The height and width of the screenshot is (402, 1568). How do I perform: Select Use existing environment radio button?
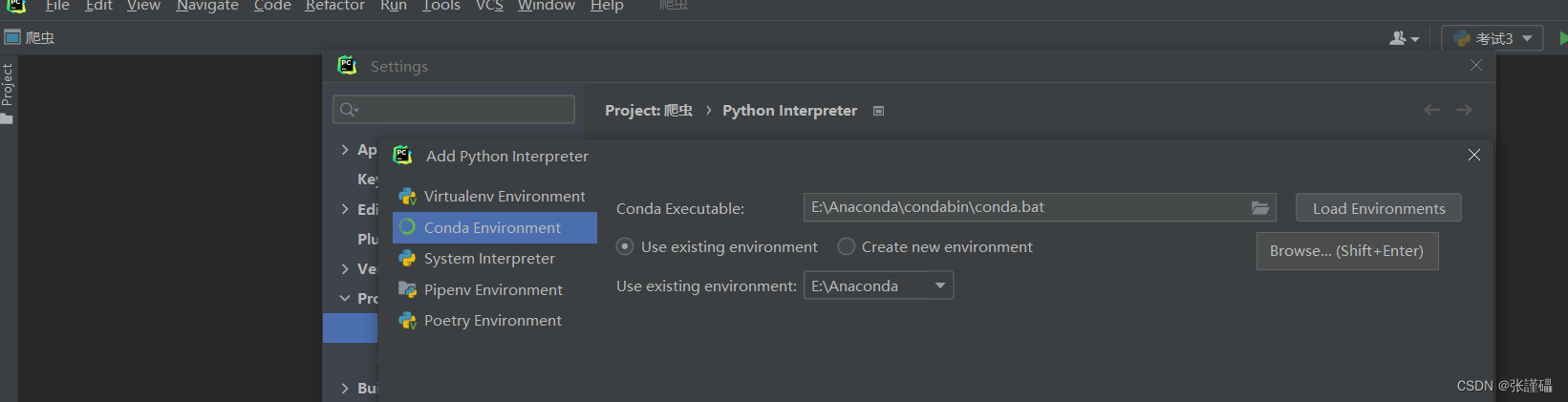pyautogui.click(x=625, y=246)
